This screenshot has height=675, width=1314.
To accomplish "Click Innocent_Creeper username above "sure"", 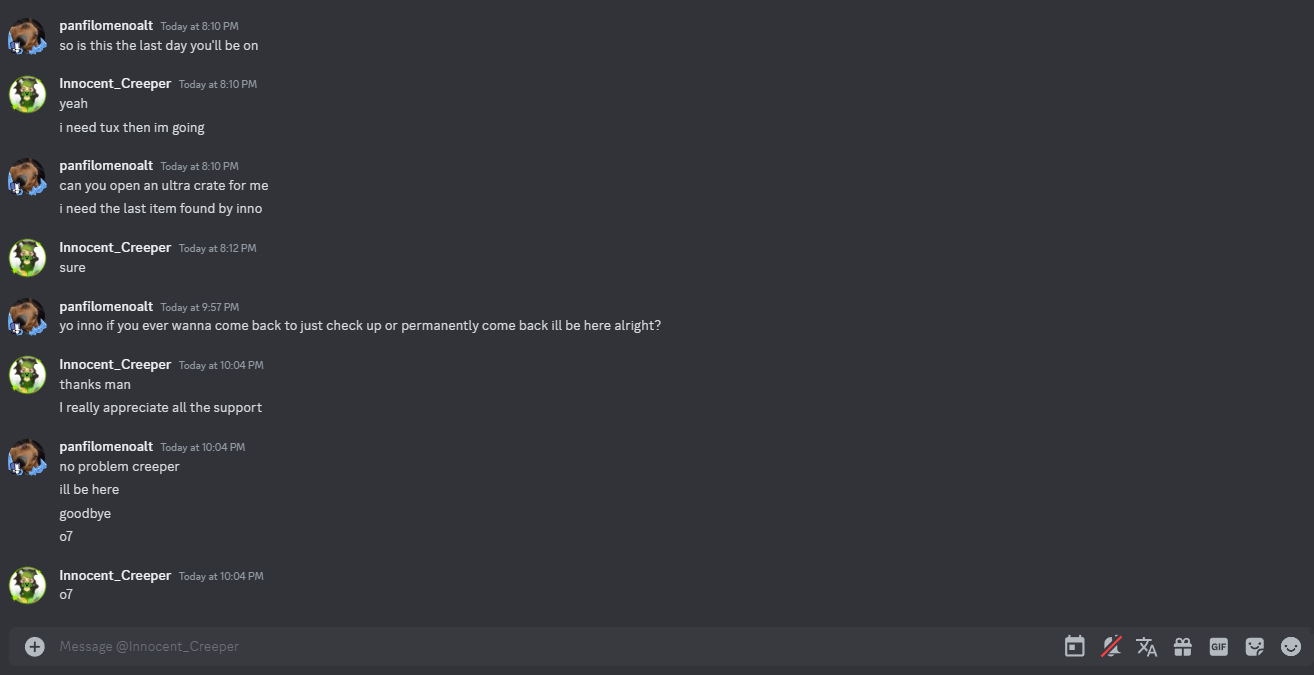I will [115, 247].
